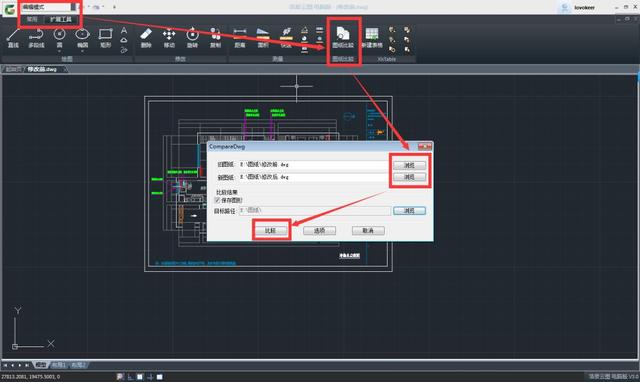Switch to the Layout1 (布局1) tab

[58, 365]
